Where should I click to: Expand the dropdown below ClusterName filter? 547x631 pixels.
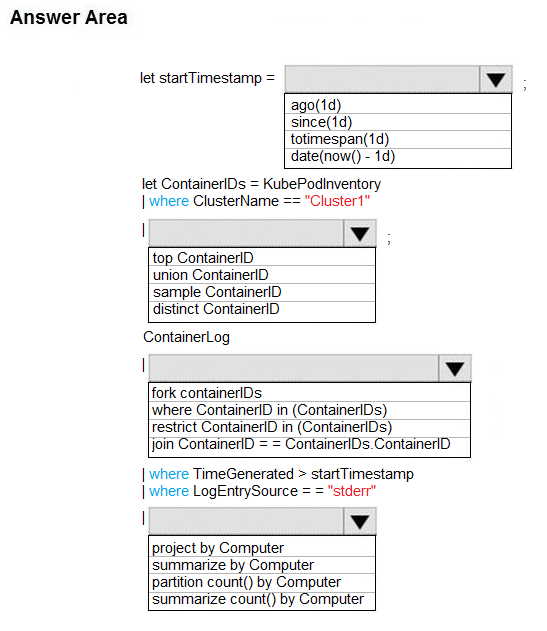[359, 233]
